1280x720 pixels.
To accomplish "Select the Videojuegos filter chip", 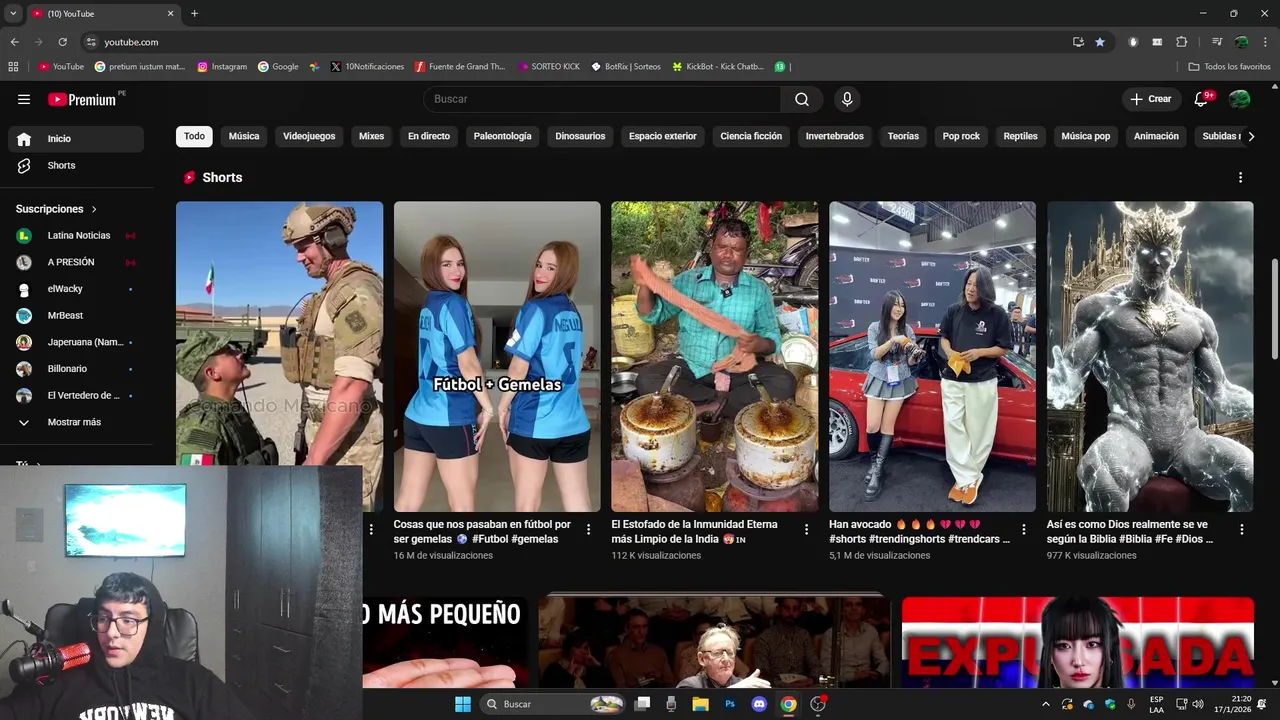I will pyautogui.click(x=309, y=136).
